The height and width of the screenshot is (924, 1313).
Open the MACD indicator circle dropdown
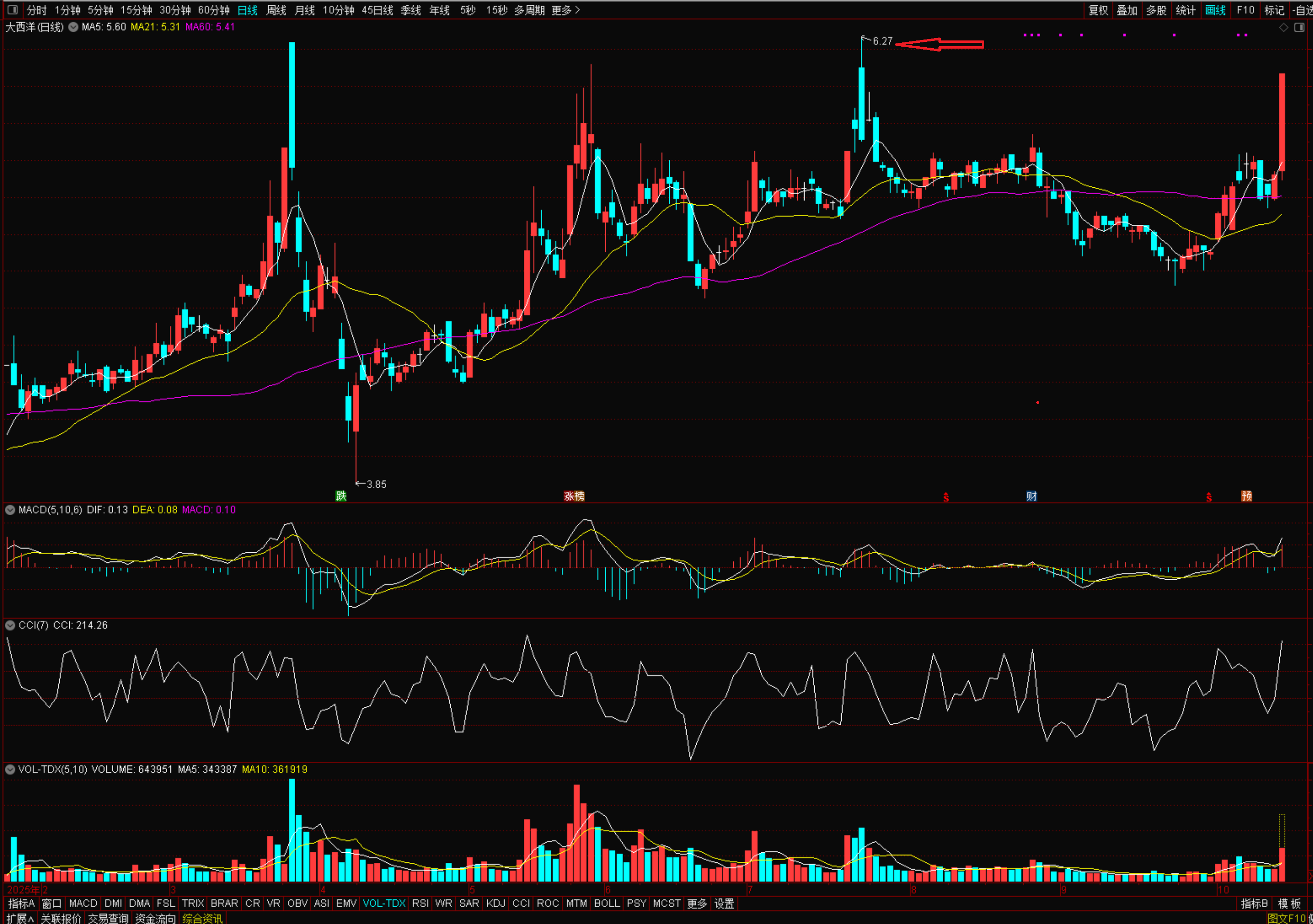click(10, 509)
